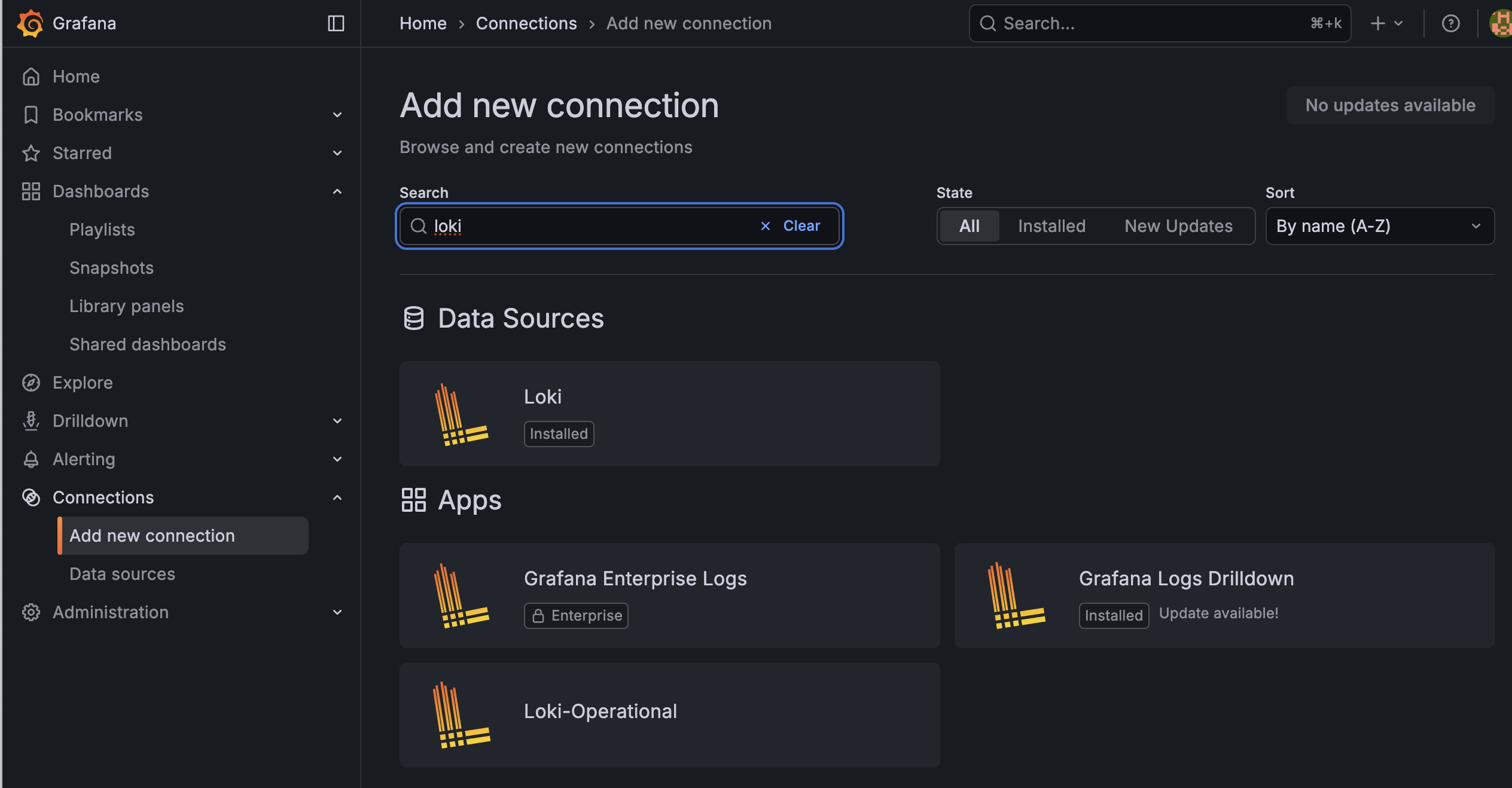
Task: Select the All state filter
Action: (969, 226)
